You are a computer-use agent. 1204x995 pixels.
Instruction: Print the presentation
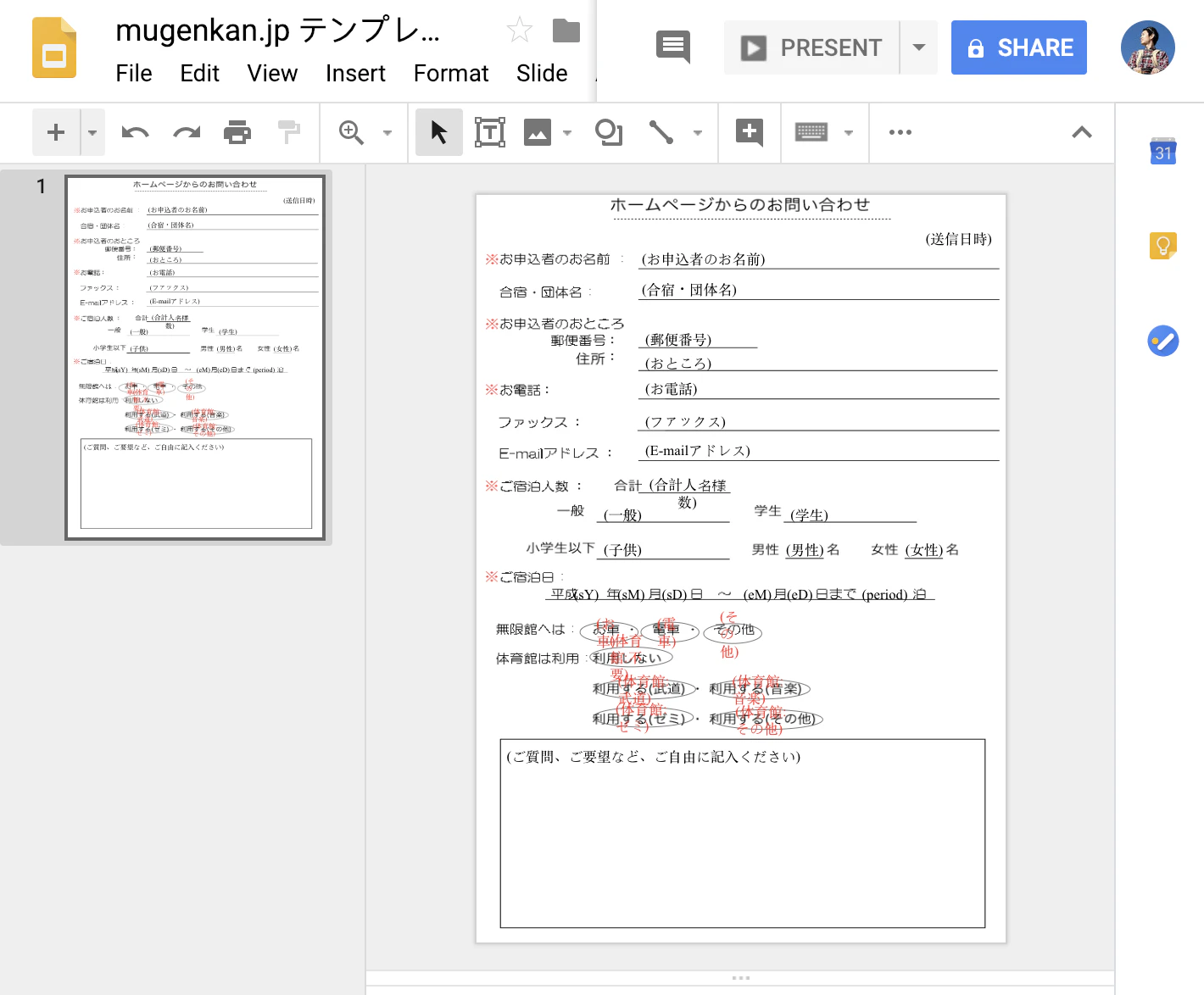click(x=237, y=132)
